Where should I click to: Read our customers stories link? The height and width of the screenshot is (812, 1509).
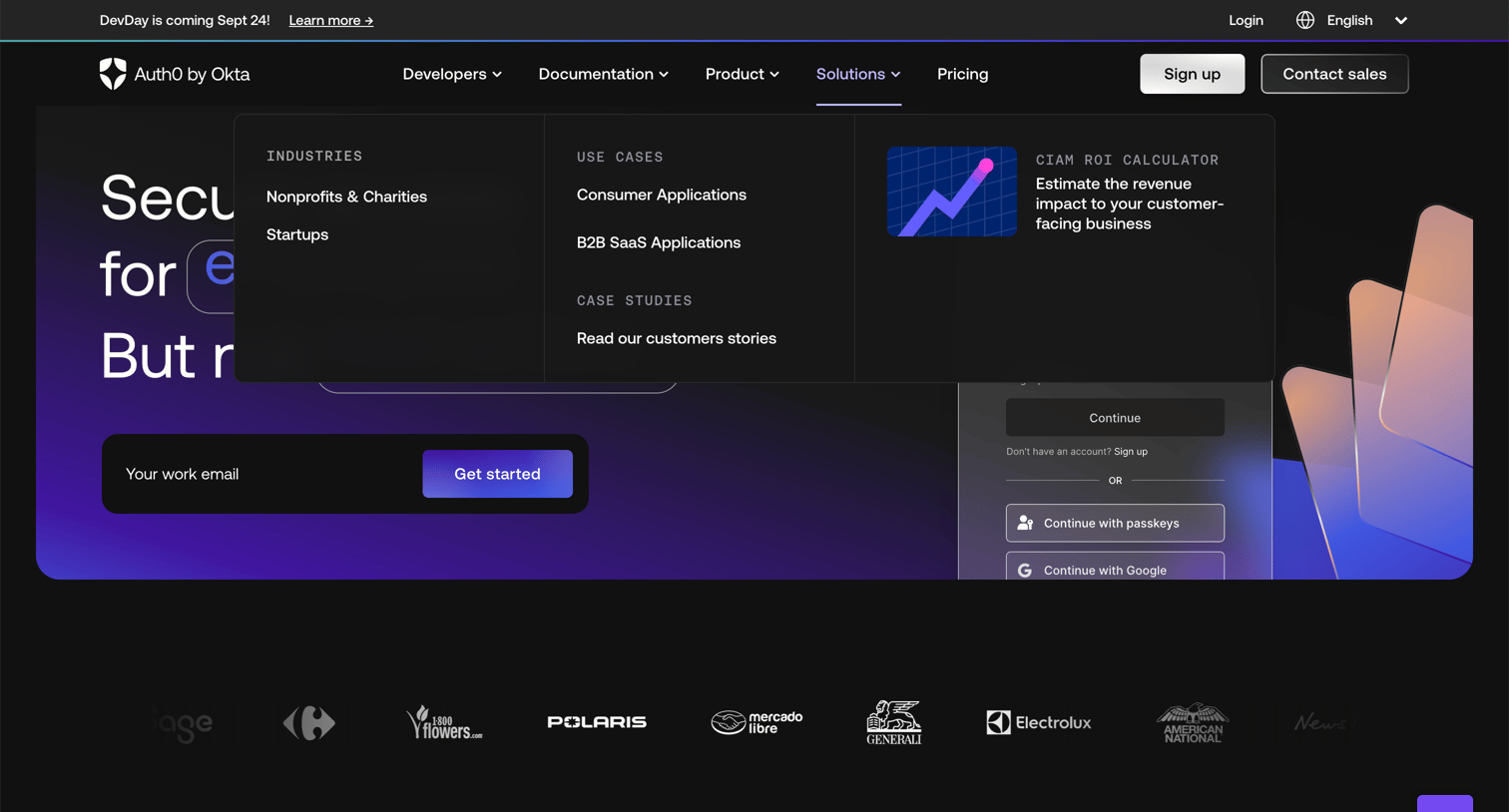click(x=677, y=338)
